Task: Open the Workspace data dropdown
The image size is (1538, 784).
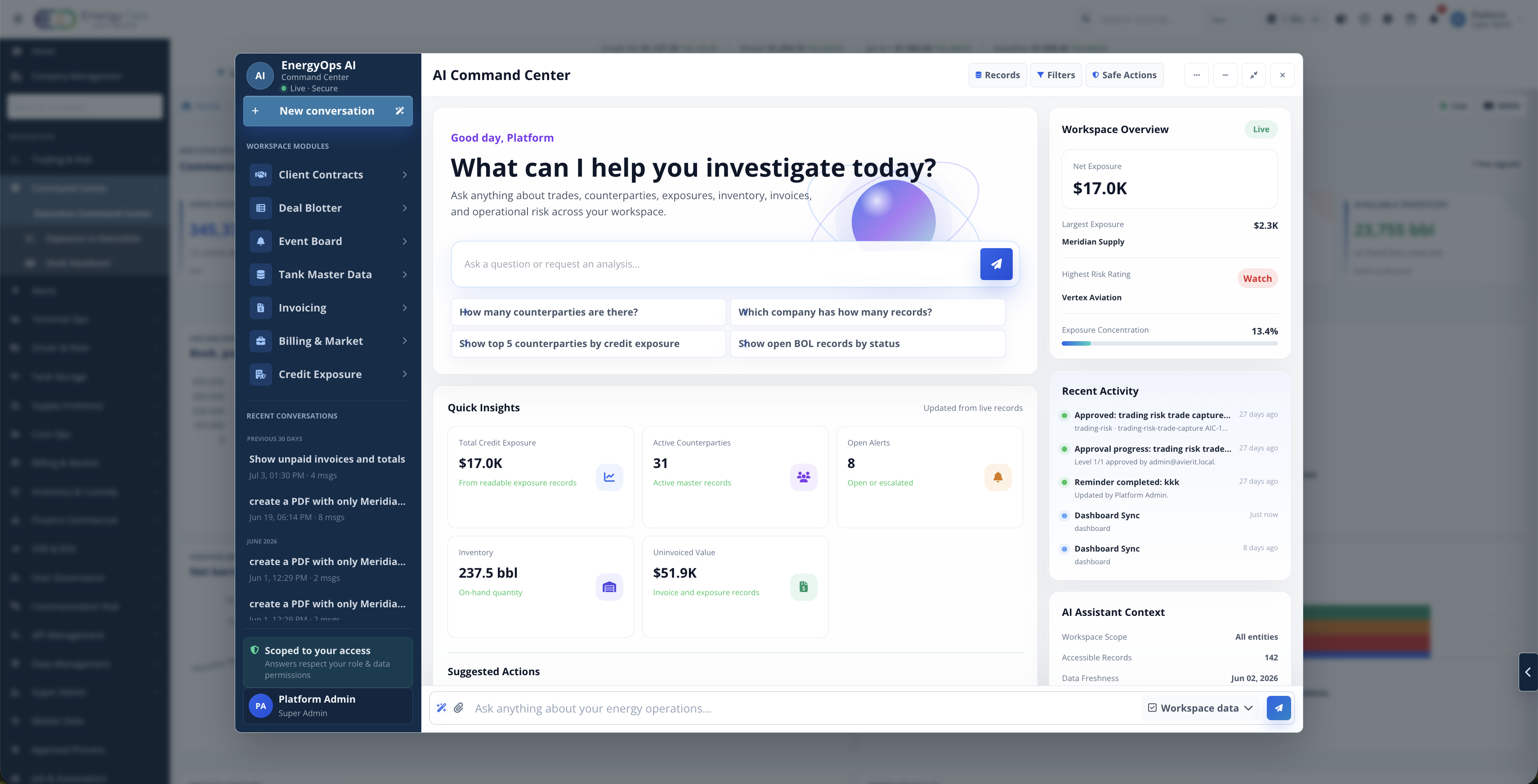Action: click(1200, 708)
